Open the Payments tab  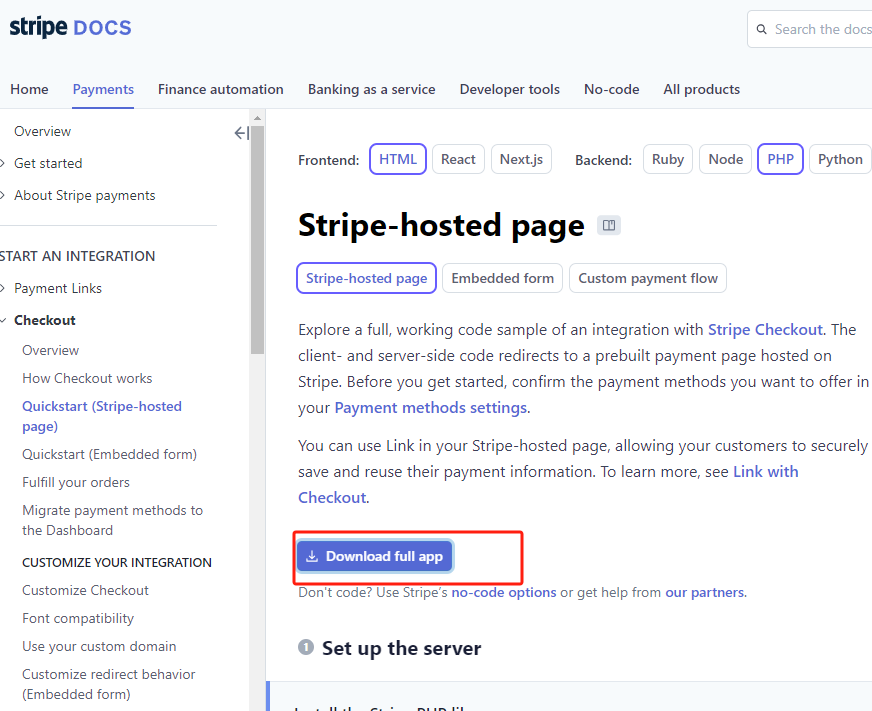[x=103, y=90]
